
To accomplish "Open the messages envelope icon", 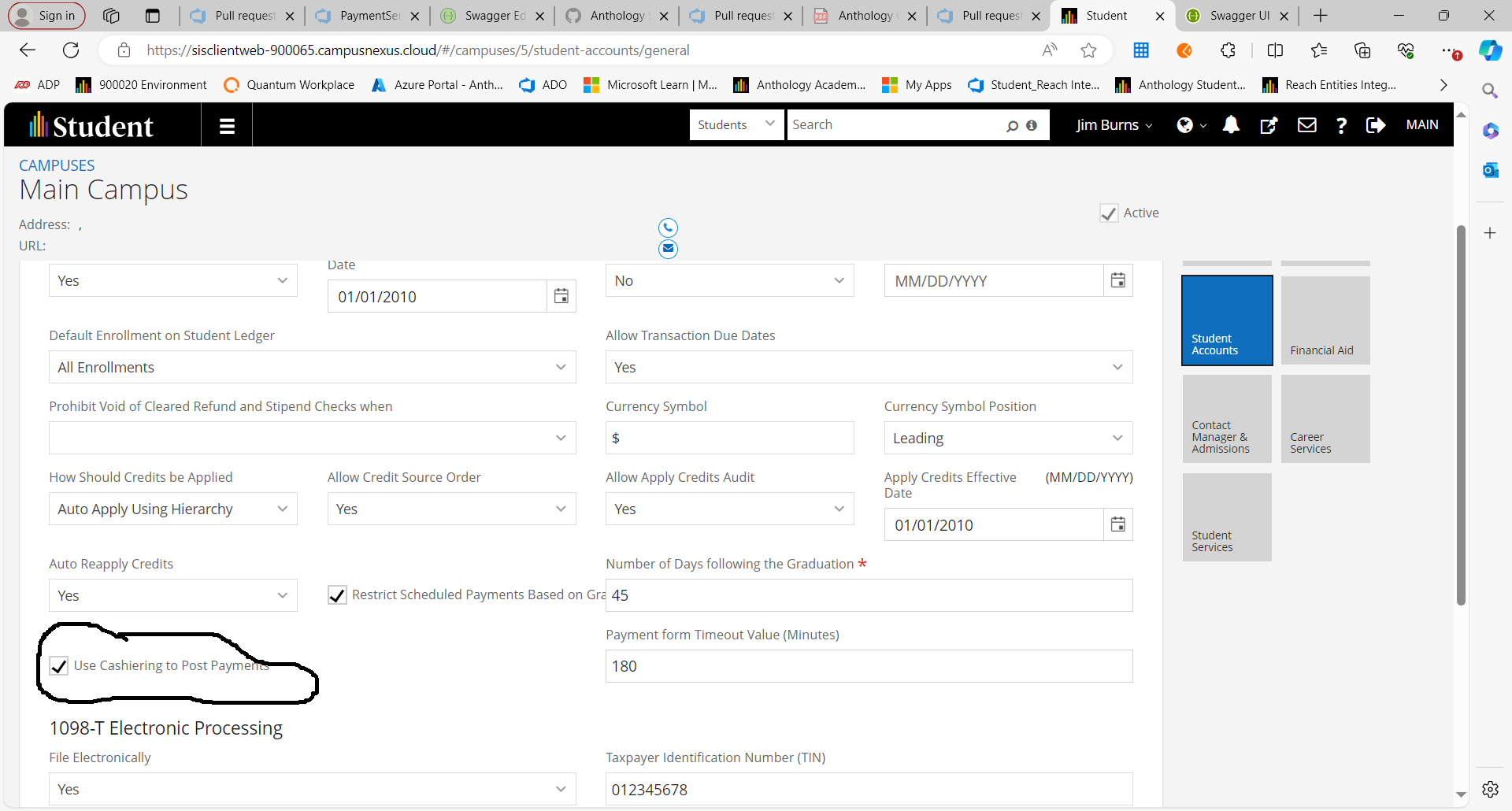I will (x=1306, y=125).
